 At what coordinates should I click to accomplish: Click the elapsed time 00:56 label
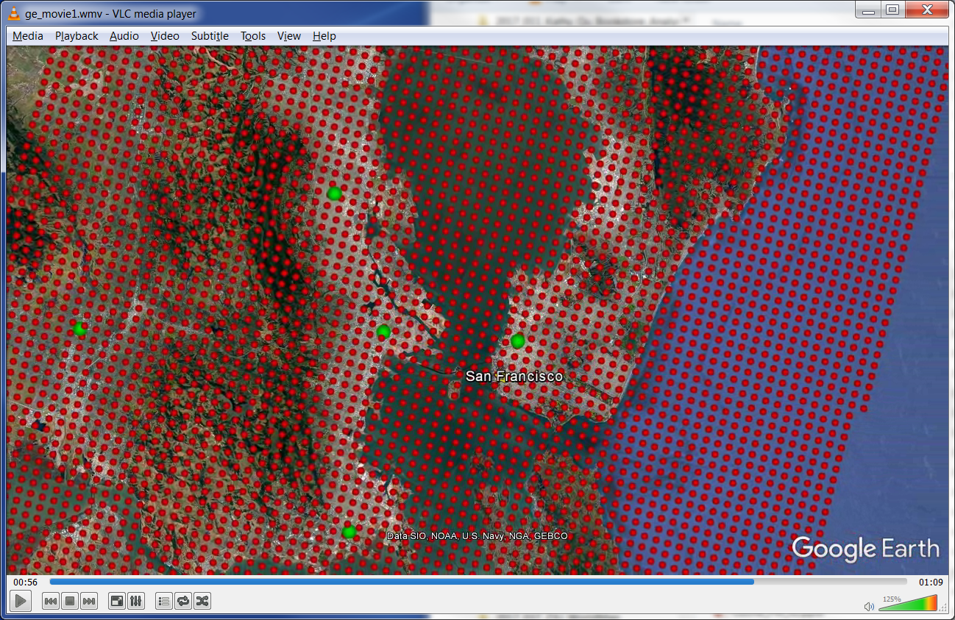click(x=26, y=582)
